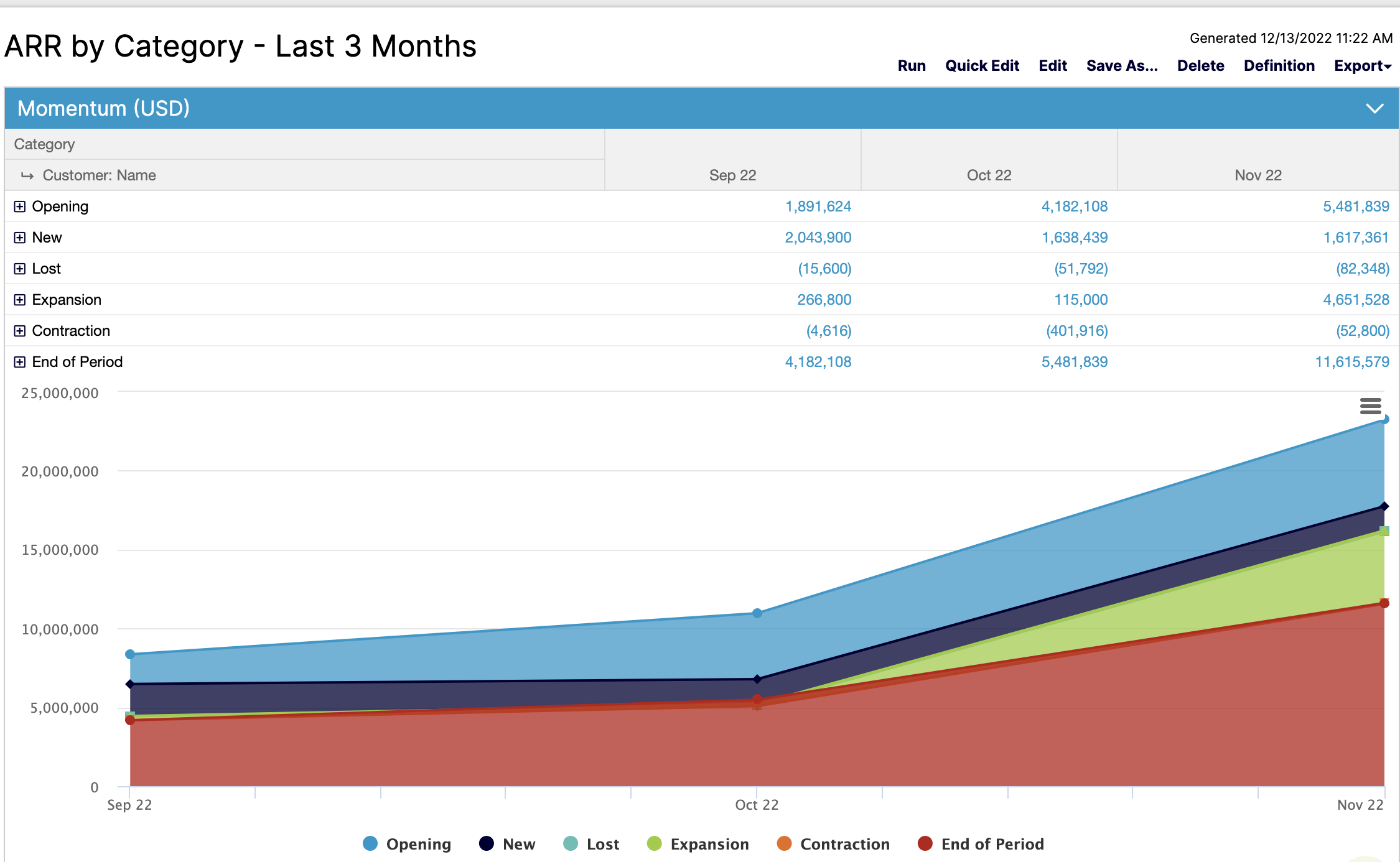Viewport: 1400px width, 862px height.
Task: Run the report
Action: click(x=912, y=66)
